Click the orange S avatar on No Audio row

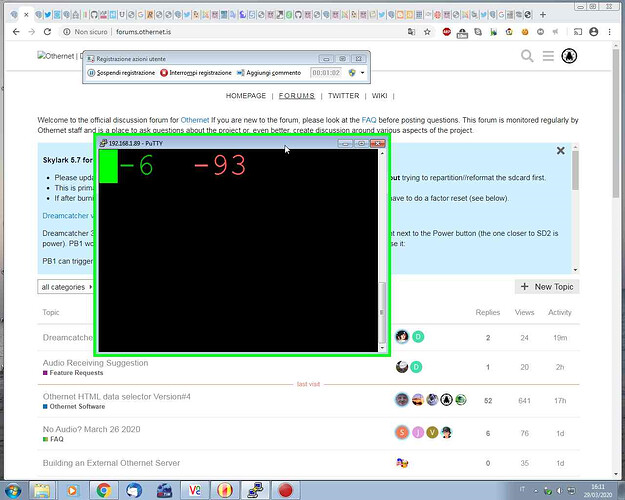point(402,432)
